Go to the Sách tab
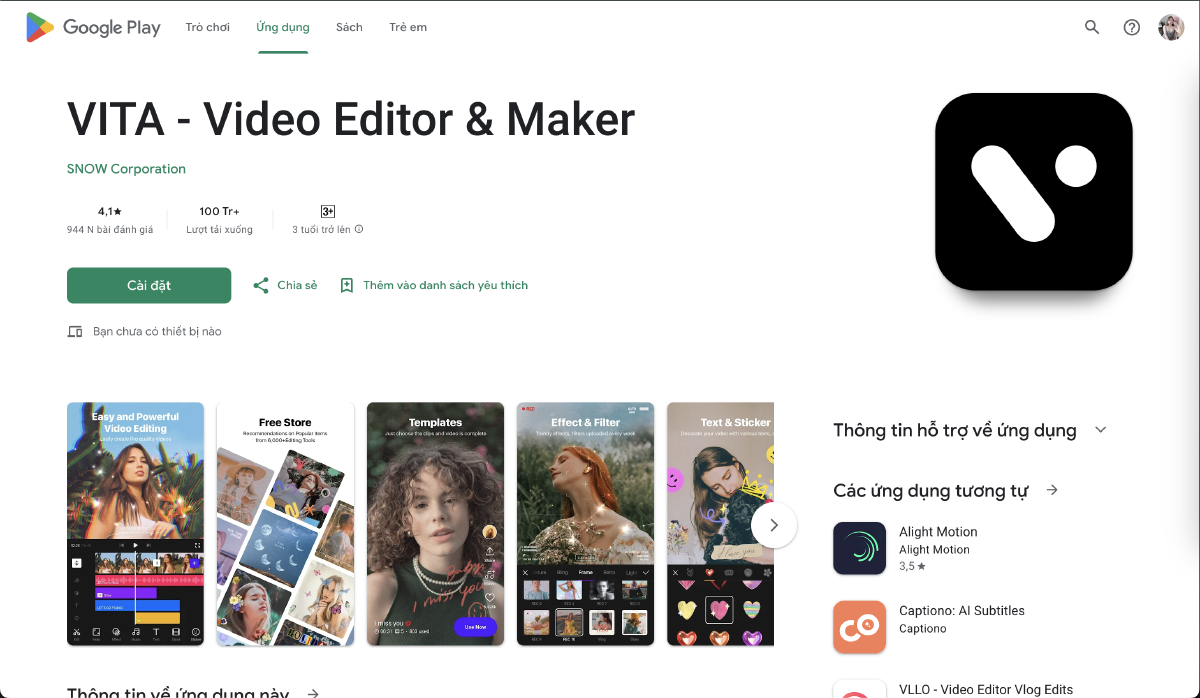The image size is (1200, 698). click(x=349, y=27)
